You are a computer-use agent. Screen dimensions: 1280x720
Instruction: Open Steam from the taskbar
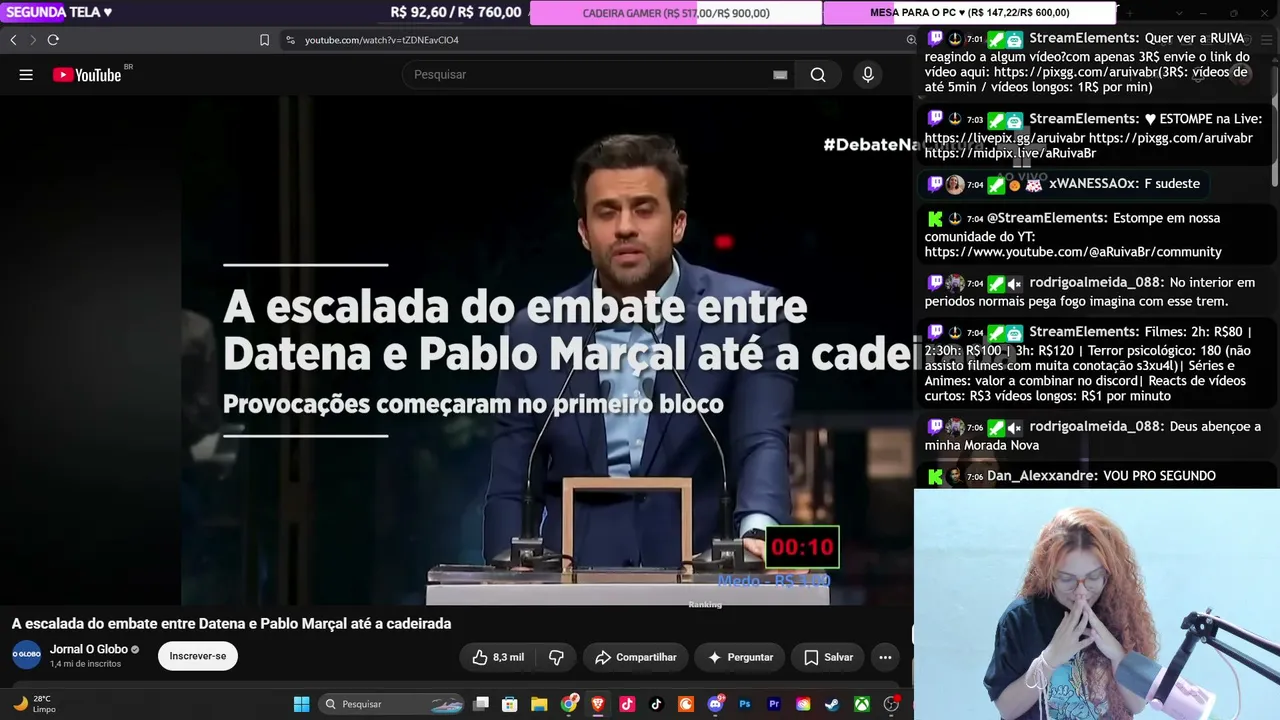(832, 704)
